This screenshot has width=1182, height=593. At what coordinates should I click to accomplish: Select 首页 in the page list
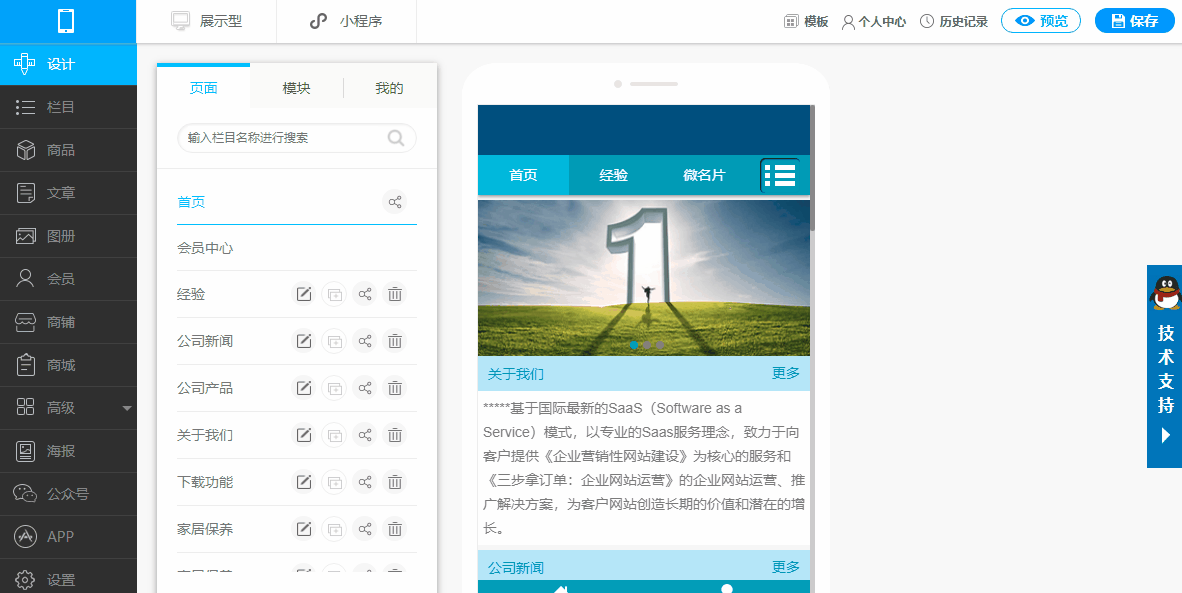tap(191, 202)
